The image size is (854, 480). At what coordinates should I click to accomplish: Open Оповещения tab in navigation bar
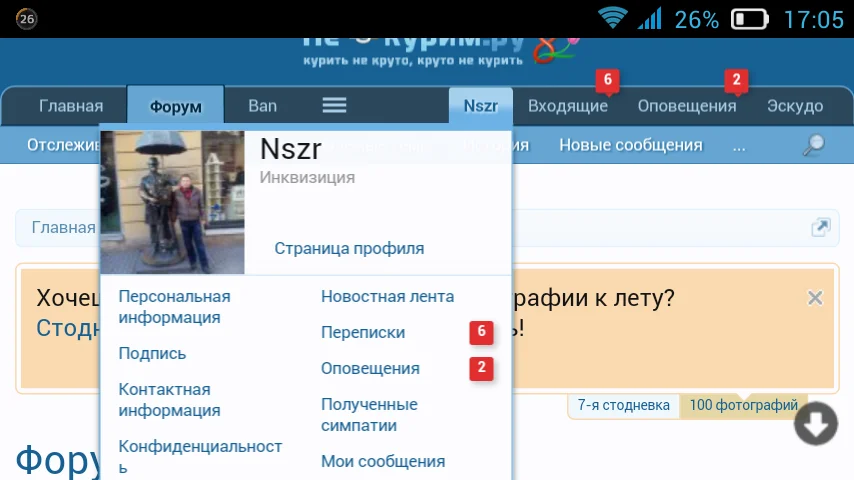tap(687, 106)
